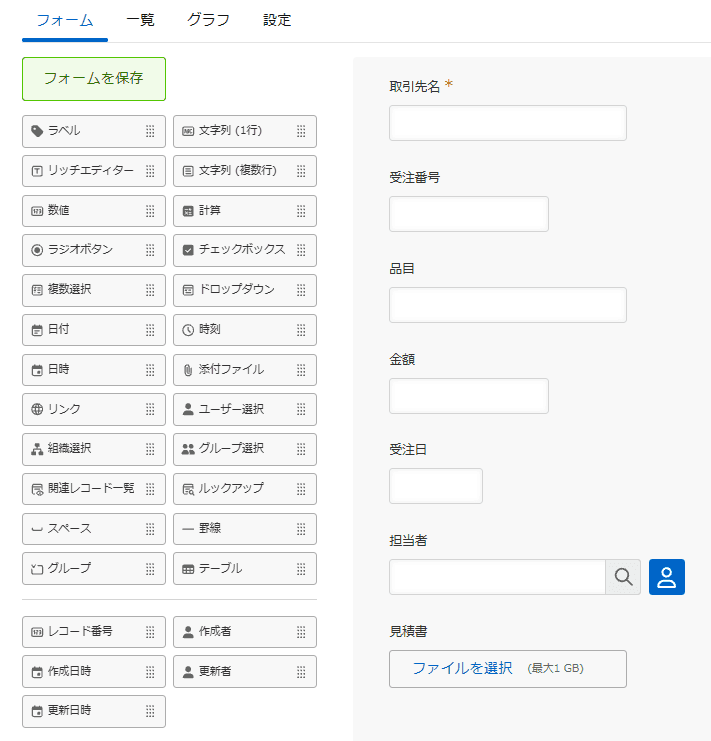Viewport: 711px width, 741px height.
Task: Open the グラフ tab
Action: click(208, 20)
